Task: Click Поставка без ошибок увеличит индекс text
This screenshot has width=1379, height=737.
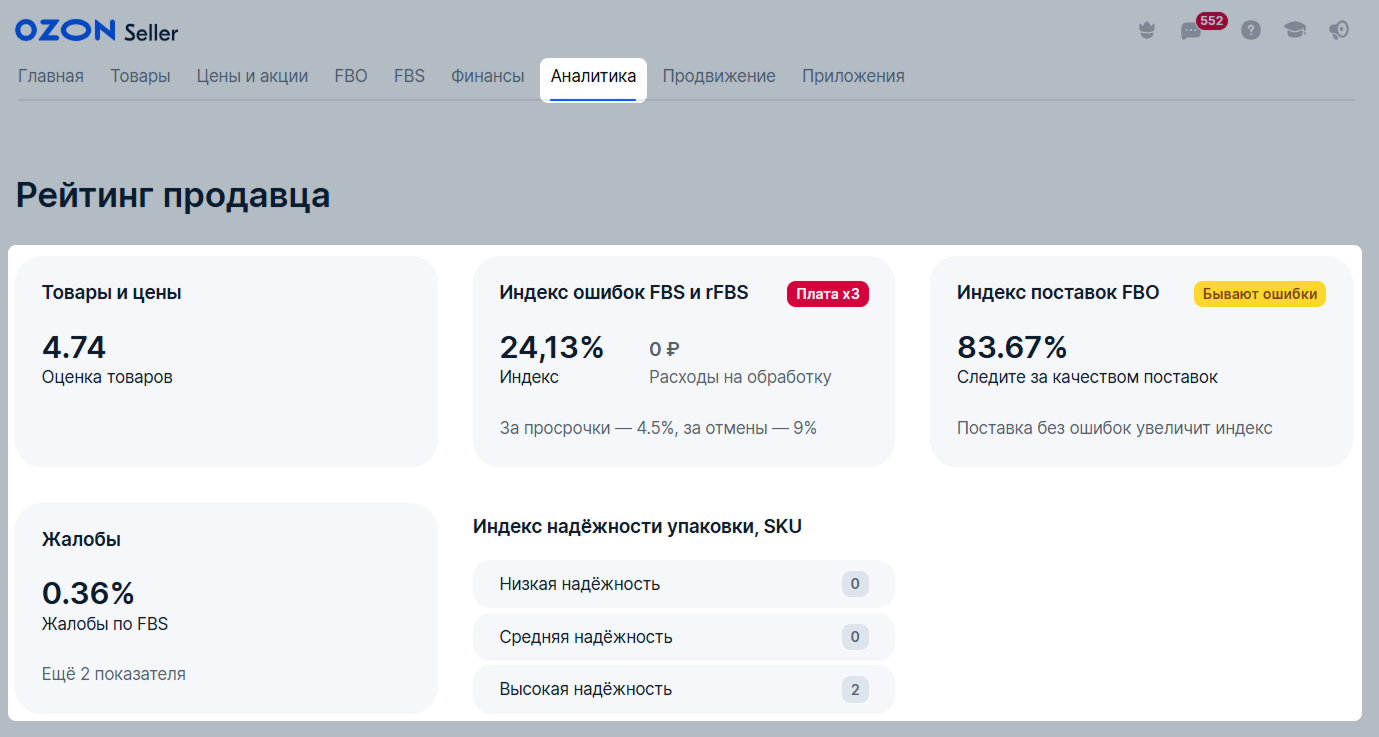Action: coord(1115,428)
